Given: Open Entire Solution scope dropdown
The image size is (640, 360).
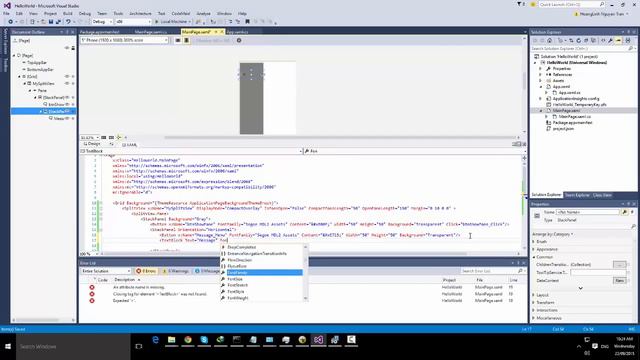Looking at the screenshot, I should pos(106,271).
